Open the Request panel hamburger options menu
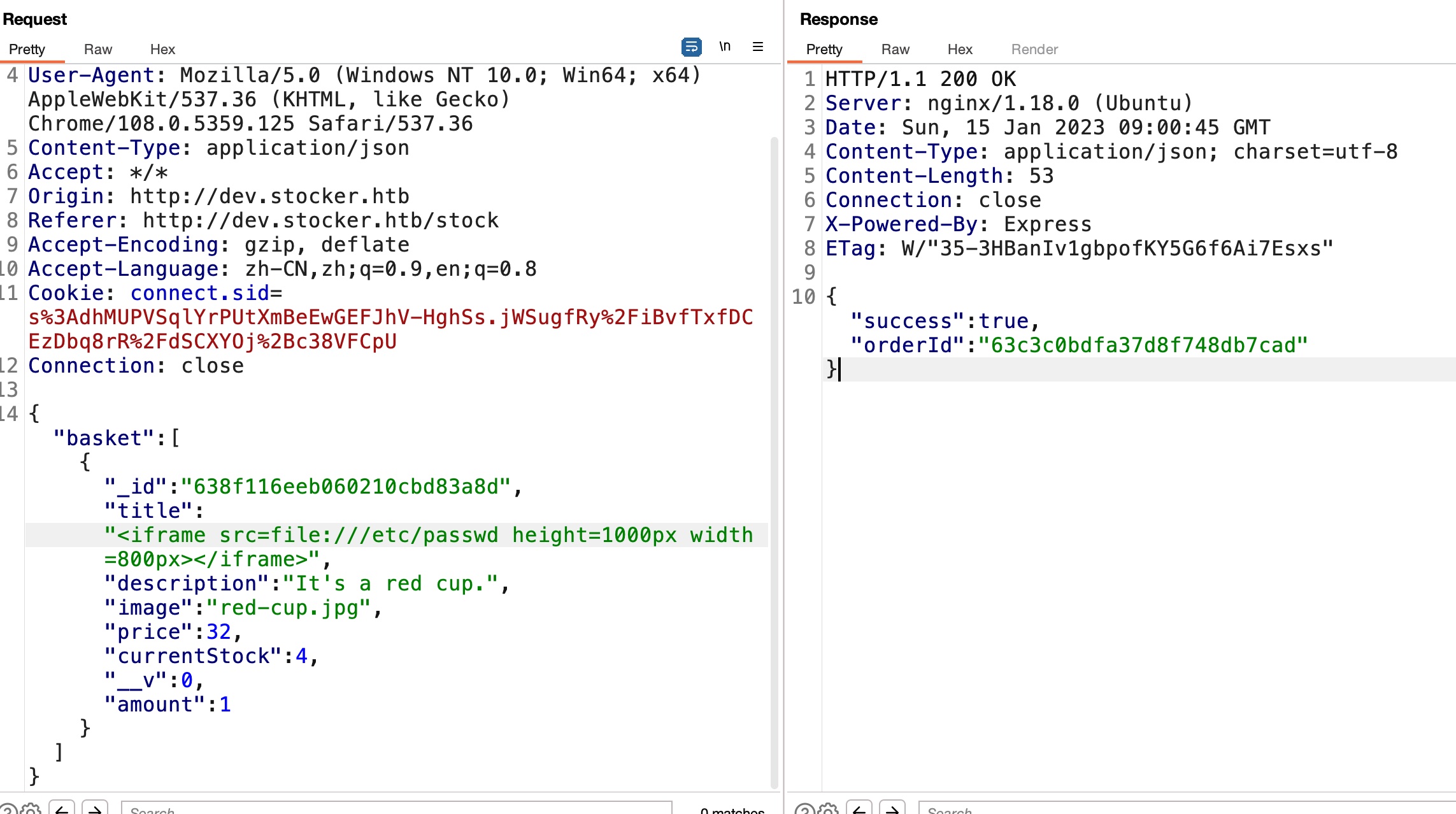The height and width of the screenshot is (814, 1456). tap(758, 46)
